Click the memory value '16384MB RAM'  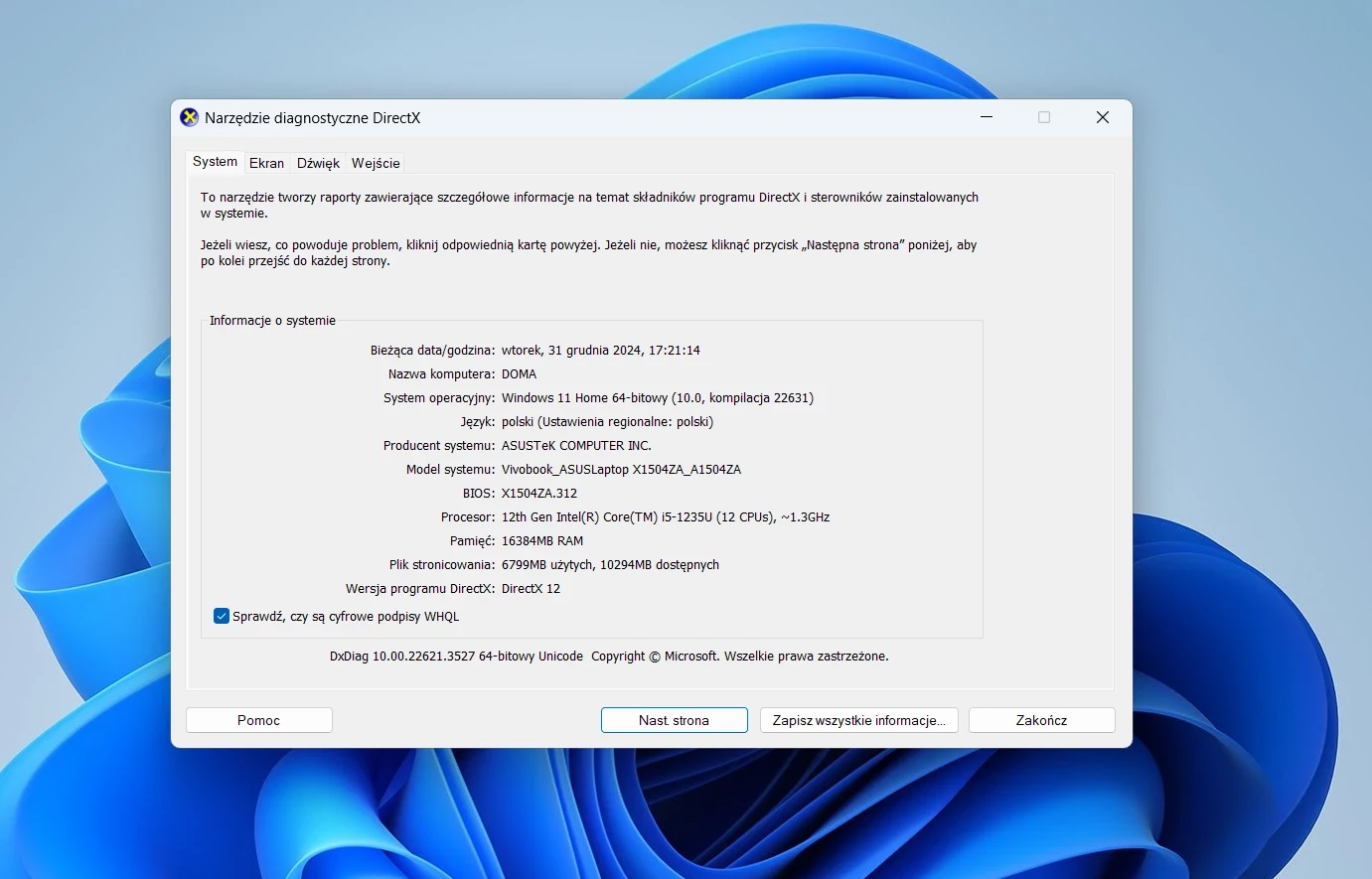[542, 541]
